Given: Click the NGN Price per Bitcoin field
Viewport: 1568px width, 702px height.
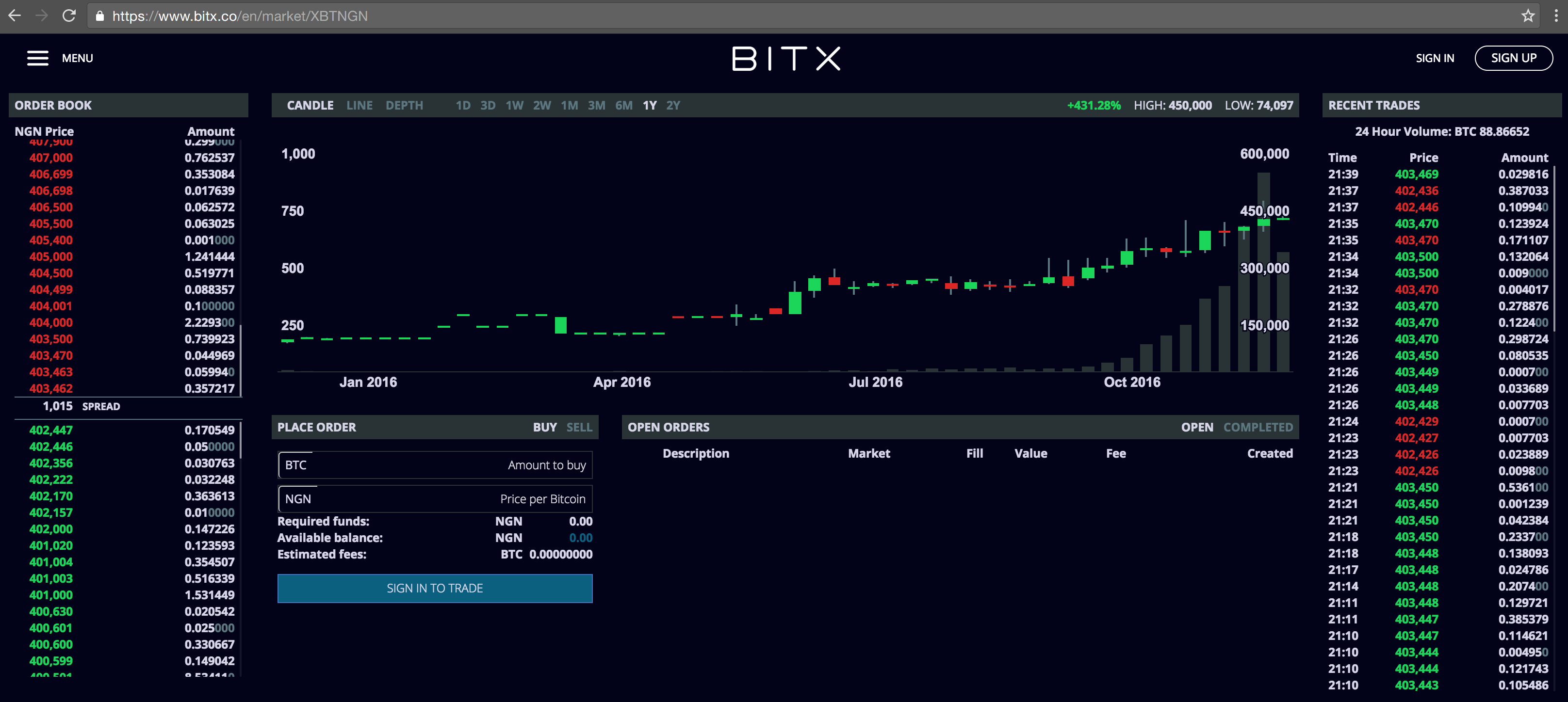Looking at the screenshot, I should pos(435,499).
